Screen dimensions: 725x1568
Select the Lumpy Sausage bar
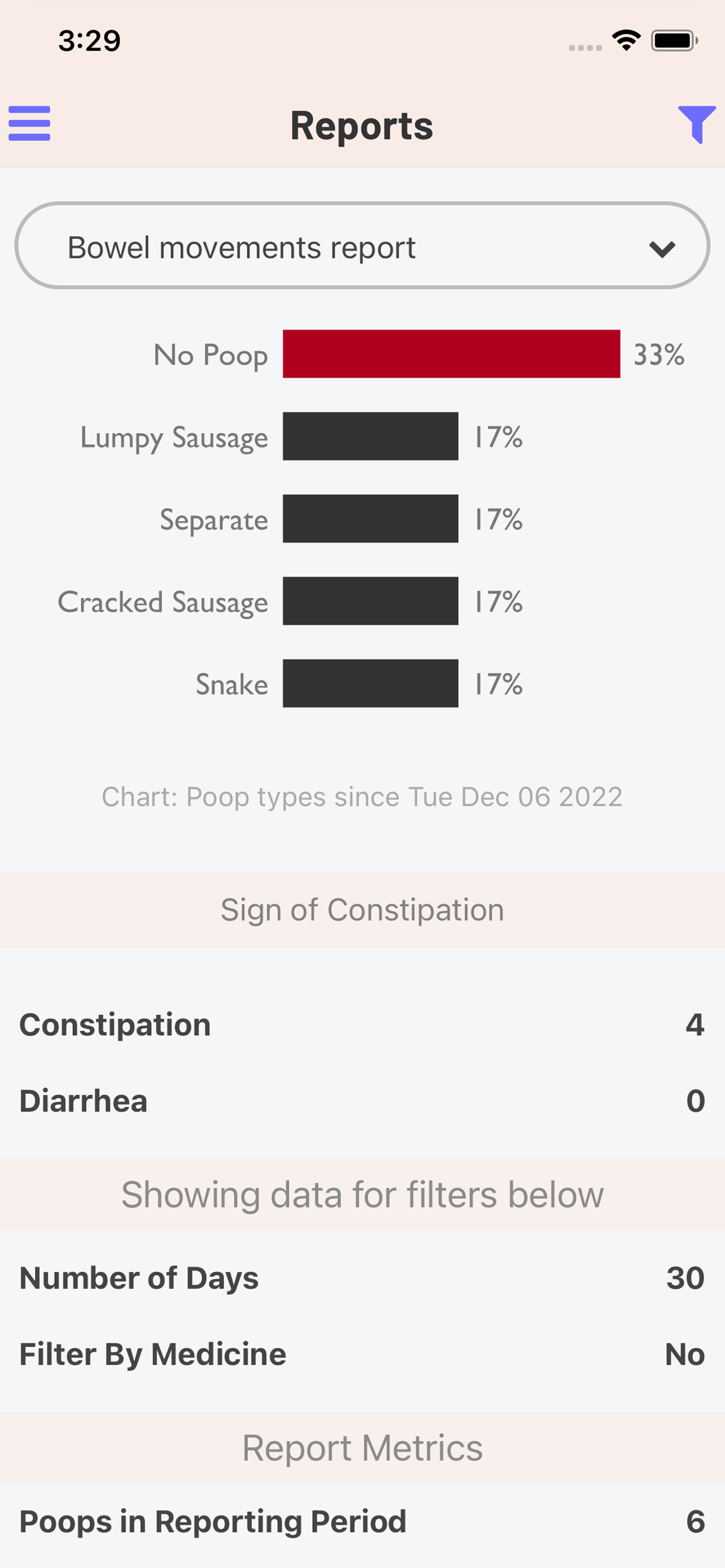(371, 436)
